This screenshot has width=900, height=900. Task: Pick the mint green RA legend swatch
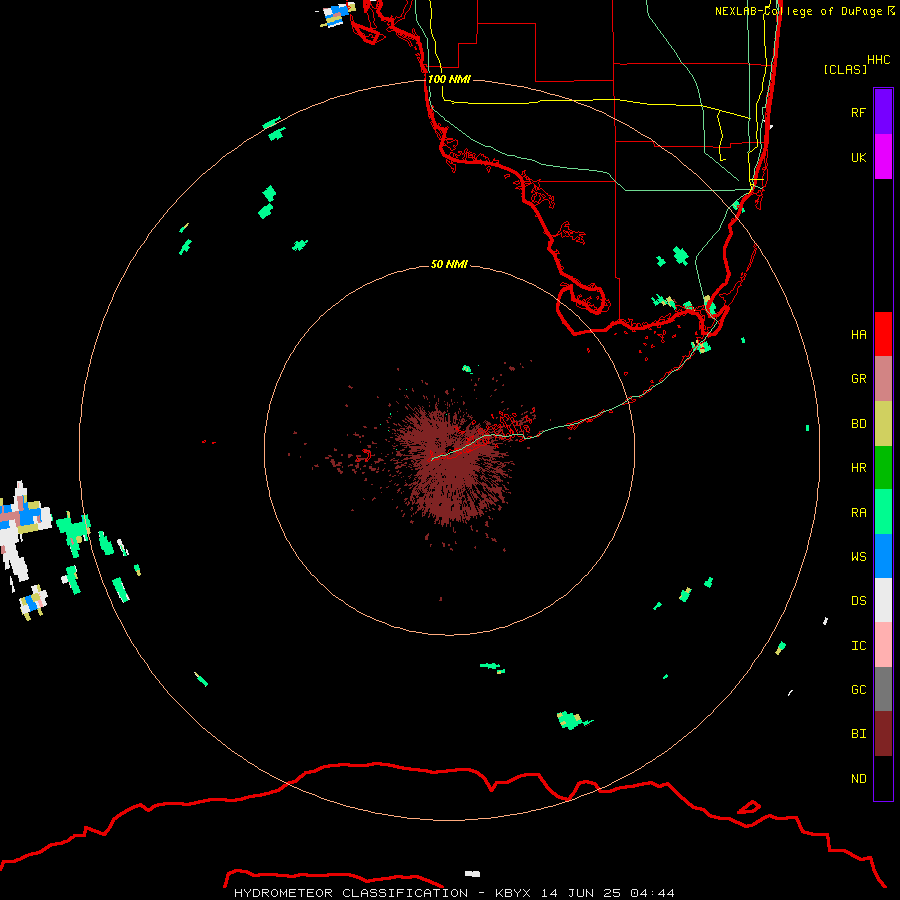(x=883, y=512)
